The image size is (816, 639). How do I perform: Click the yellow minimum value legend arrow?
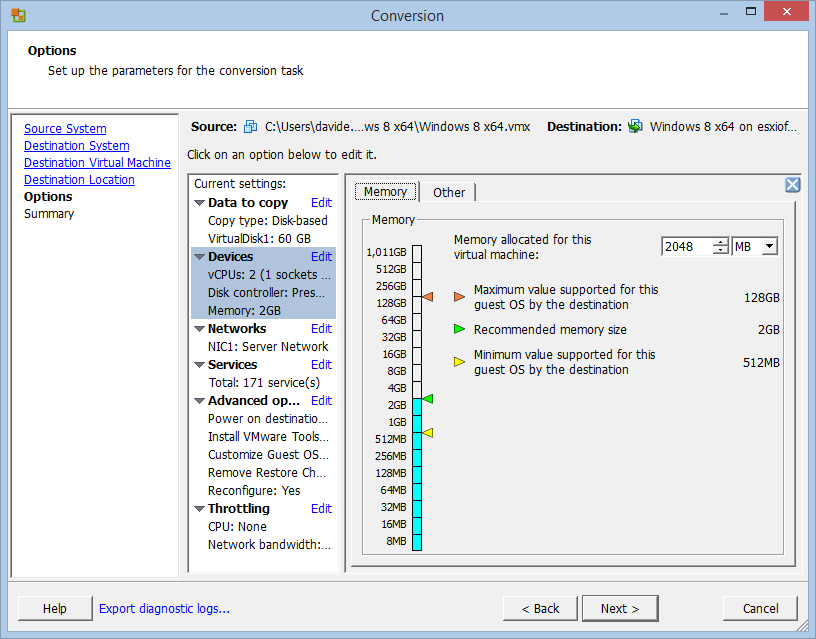[459, 362]
